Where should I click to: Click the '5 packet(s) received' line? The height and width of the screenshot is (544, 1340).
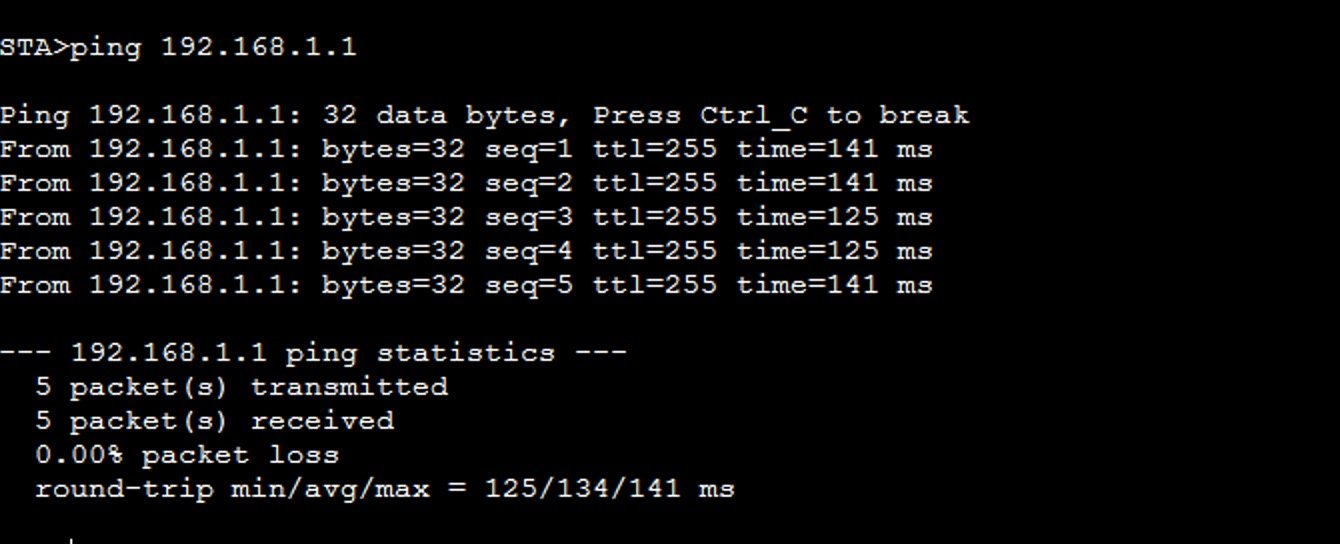pyautogui.click(x=214, y=421)
